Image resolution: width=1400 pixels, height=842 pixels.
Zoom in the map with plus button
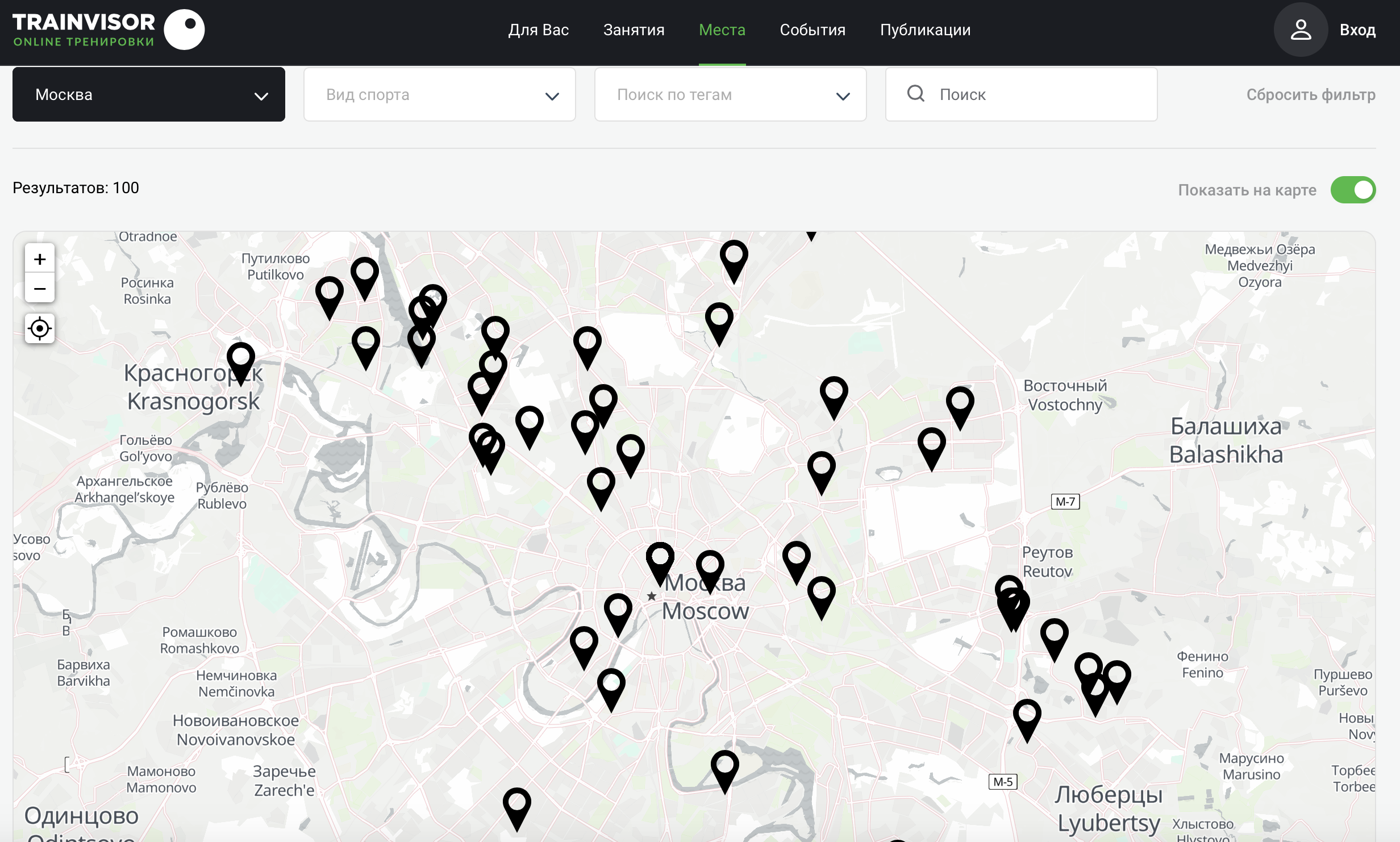40,260
